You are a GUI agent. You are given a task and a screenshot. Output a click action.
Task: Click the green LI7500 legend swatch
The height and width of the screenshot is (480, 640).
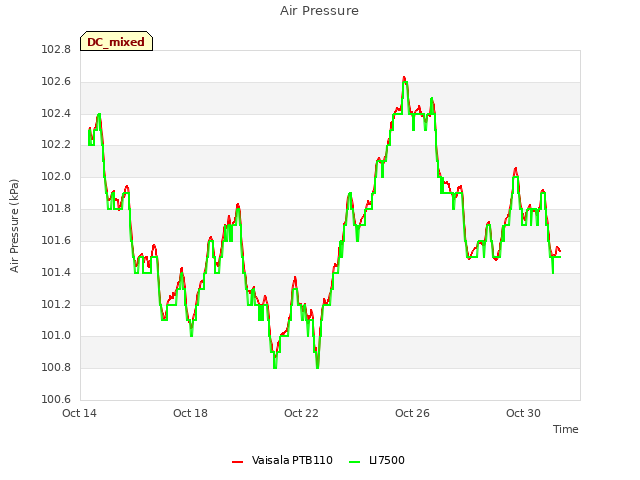355,462
